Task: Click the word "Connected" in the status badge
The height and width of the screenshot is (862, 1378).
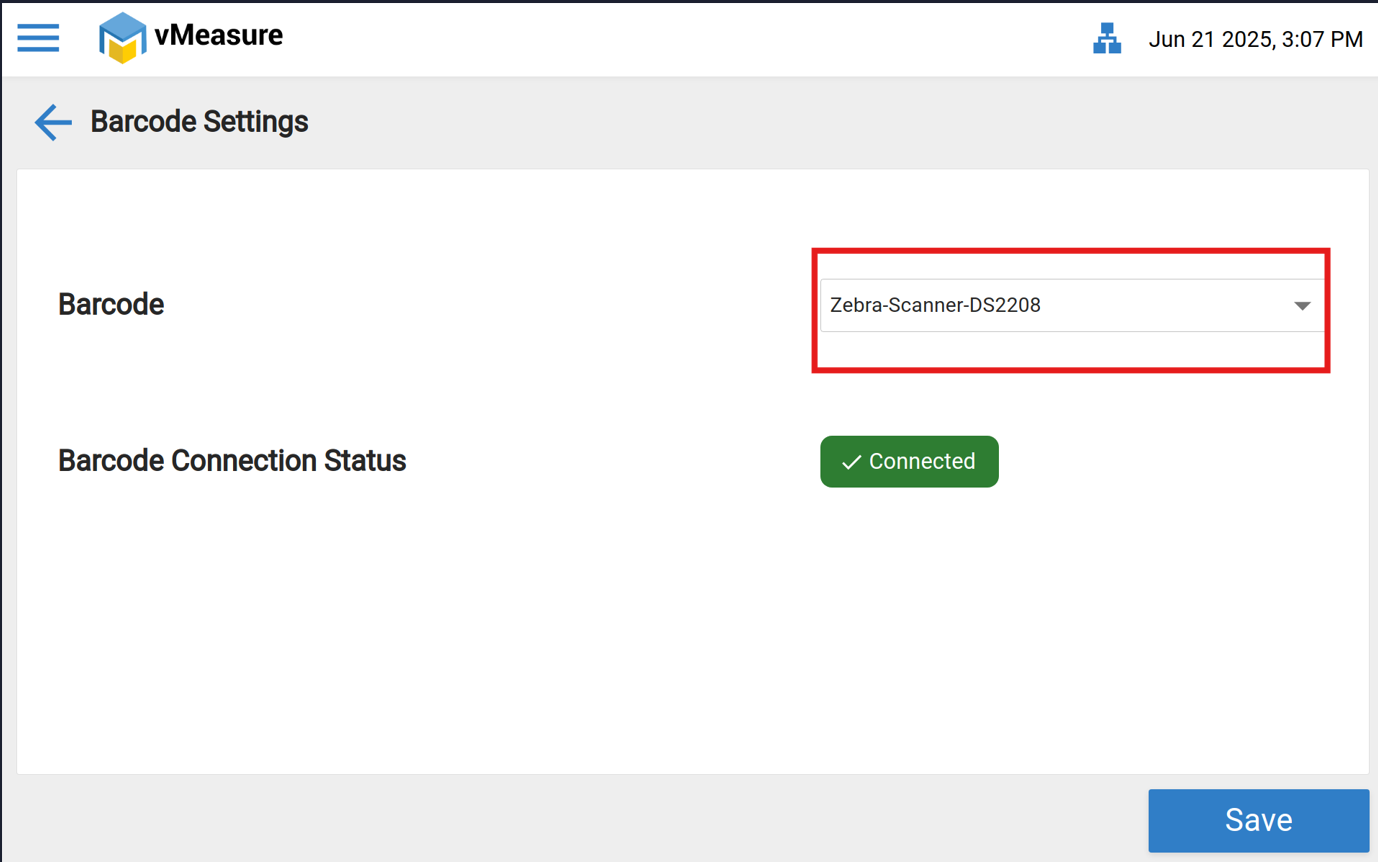Action: 921,462
